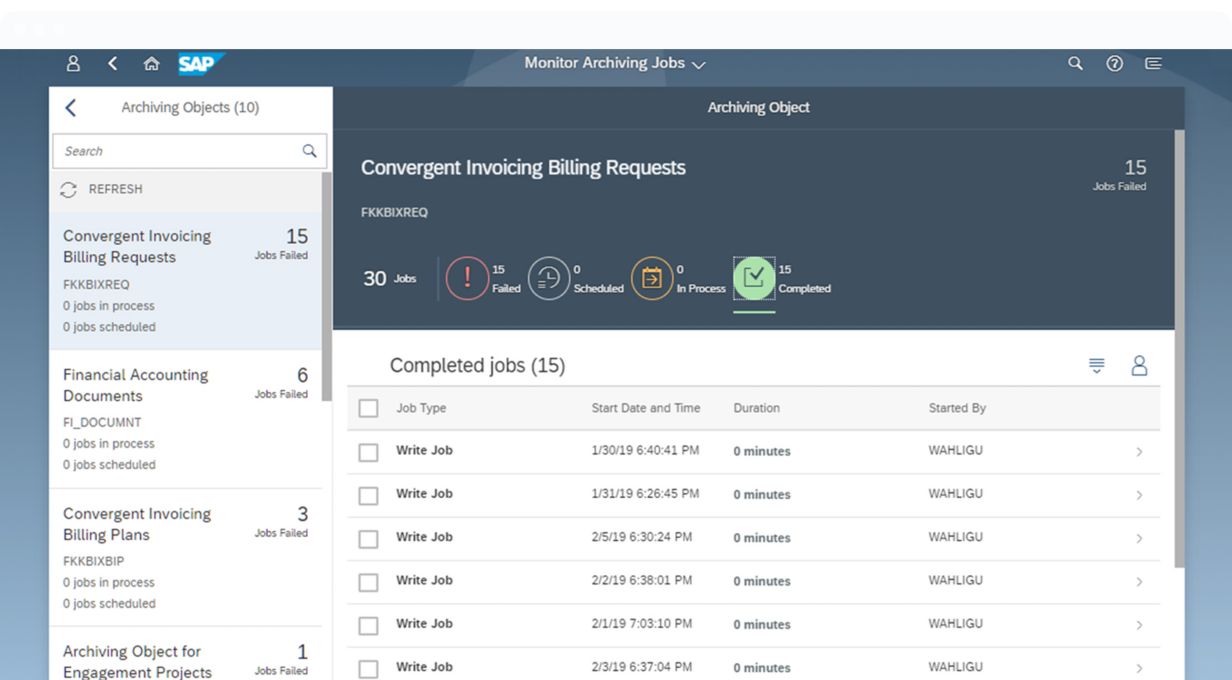Open help via question mark icon
This screenshot has height=680, width=1232.
[x=1114, y=63]
